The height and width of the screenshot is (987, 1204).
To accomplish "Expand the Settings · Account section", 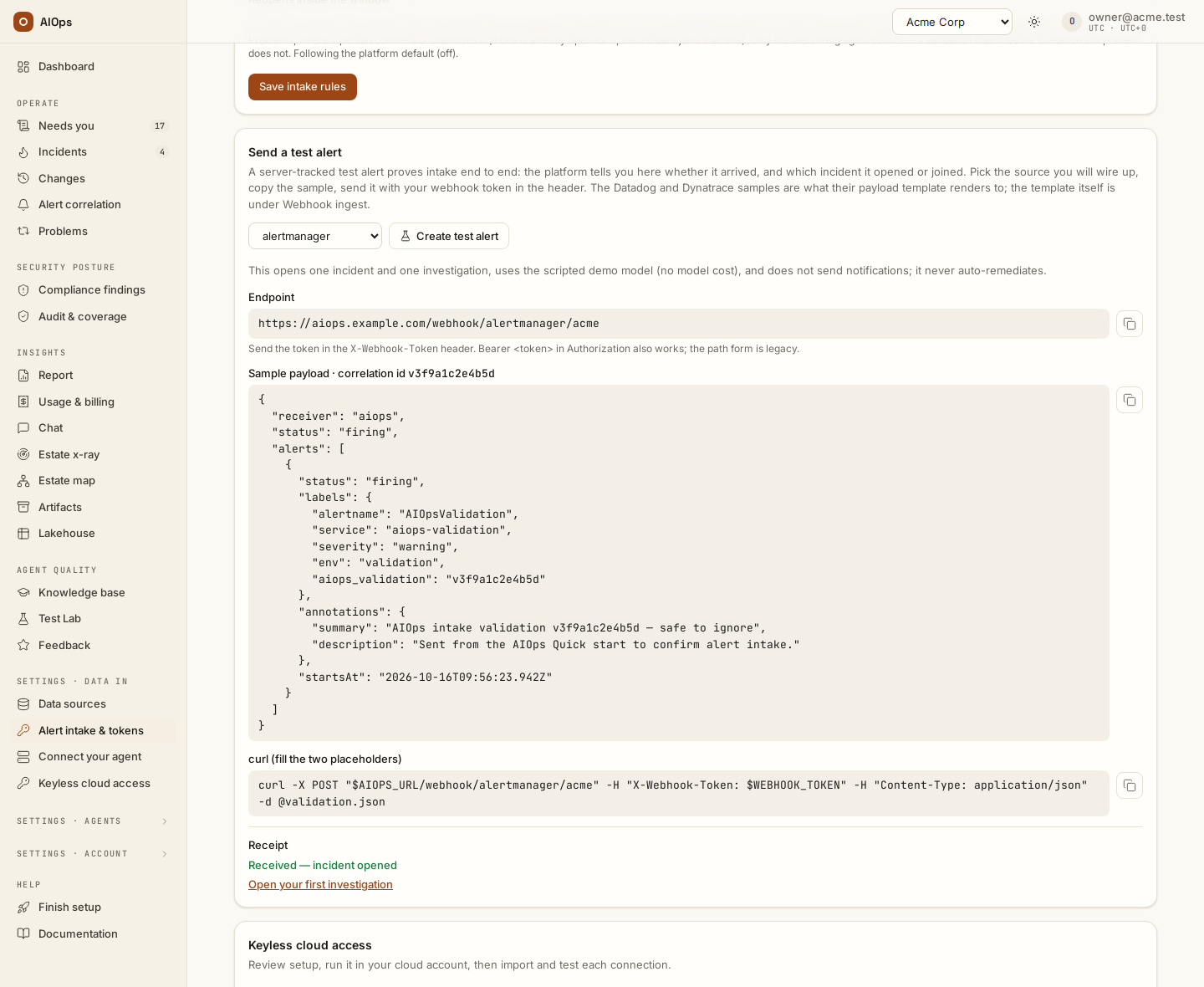I will click(x=93, y=854).
